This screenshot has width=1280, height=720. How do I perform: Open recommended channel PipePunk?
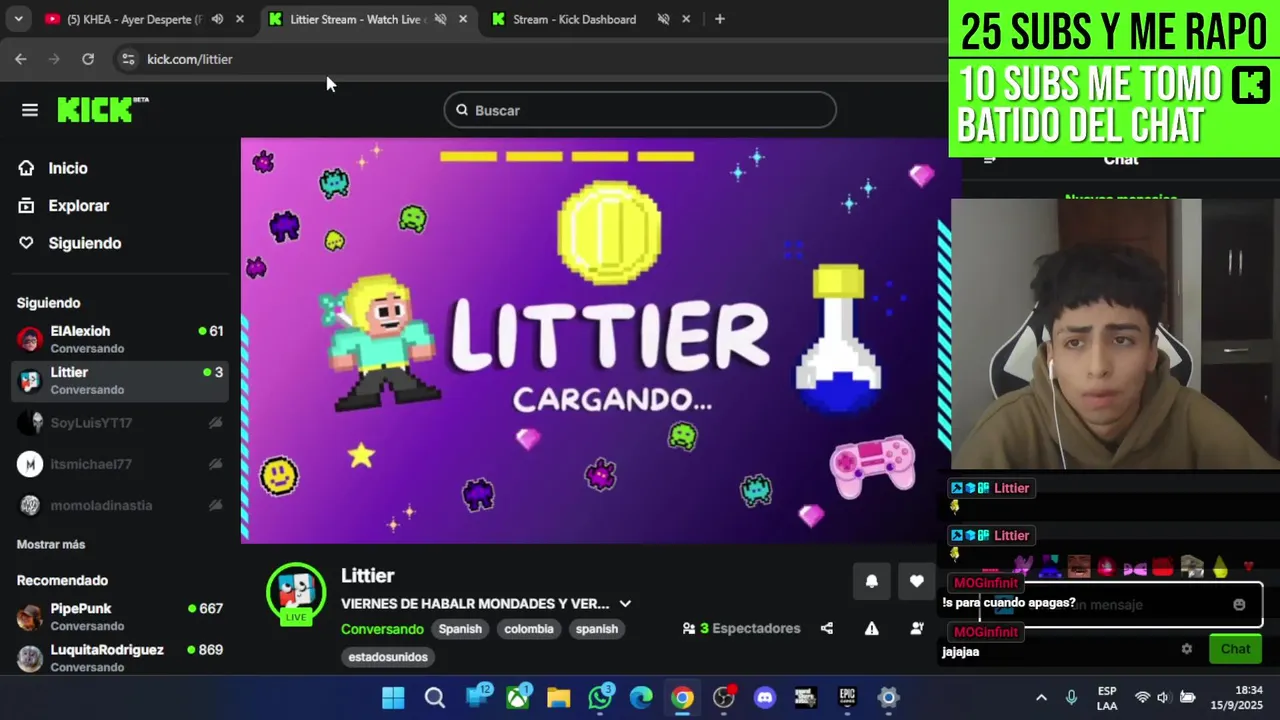[120, 616]
